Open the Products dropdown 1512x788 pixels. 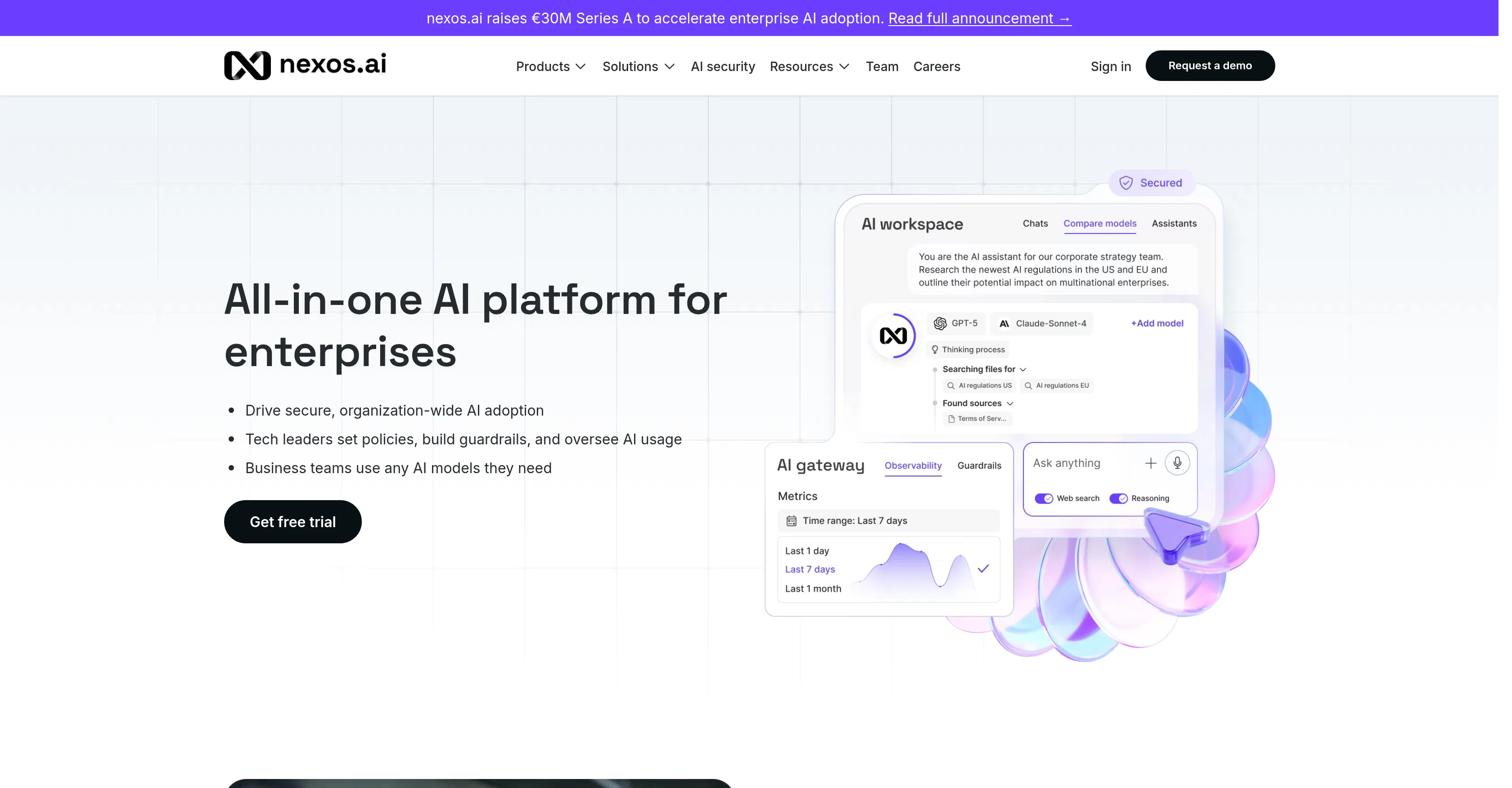click(x=550, y=66)
